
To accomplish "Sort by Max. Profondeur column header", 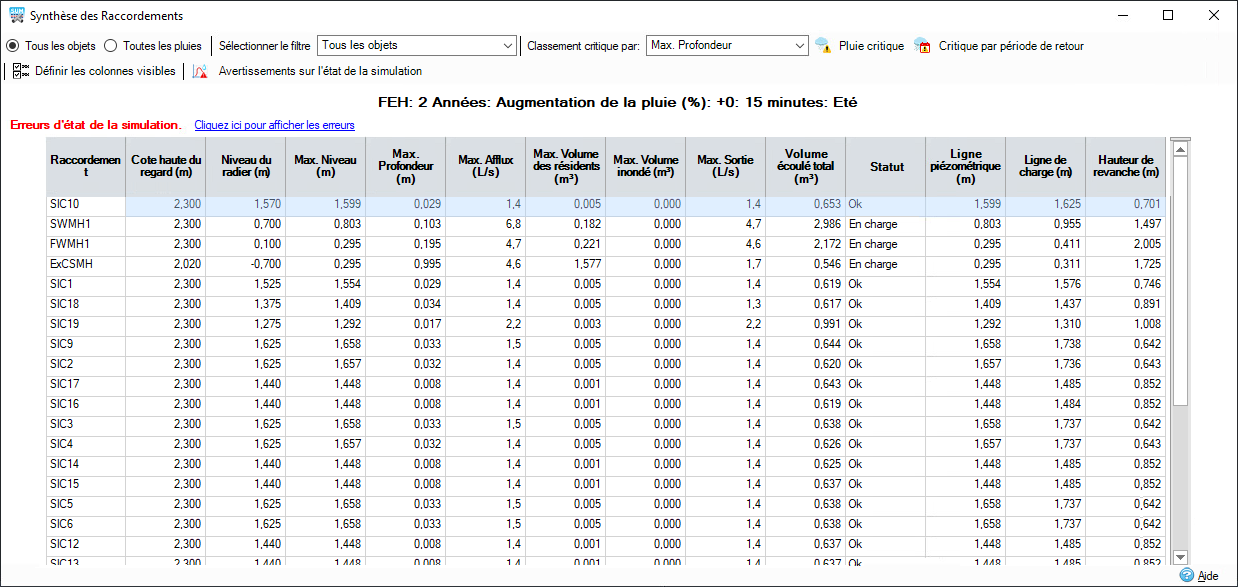I will pos(406,166).
